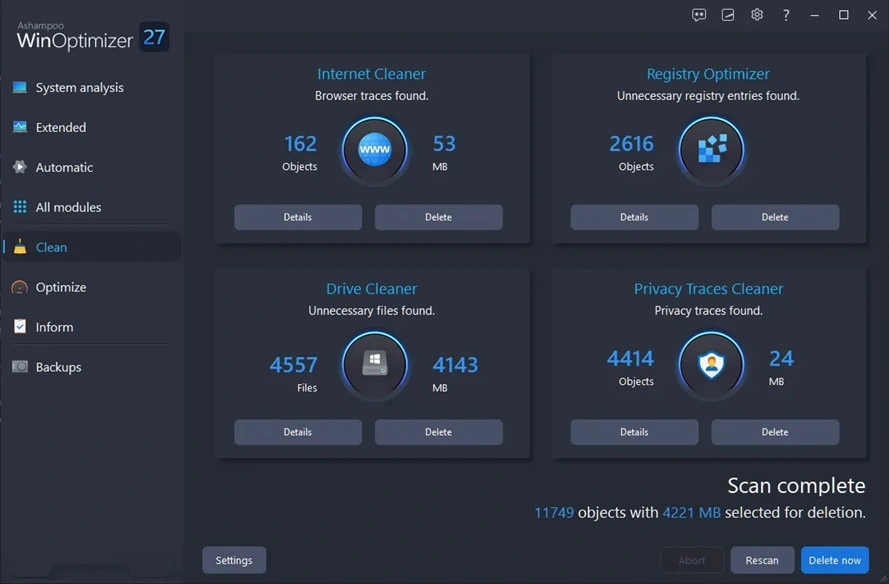Click the Registry Optimizer blocks icon
The image size is (889, 584).
(x=711, y=150)
